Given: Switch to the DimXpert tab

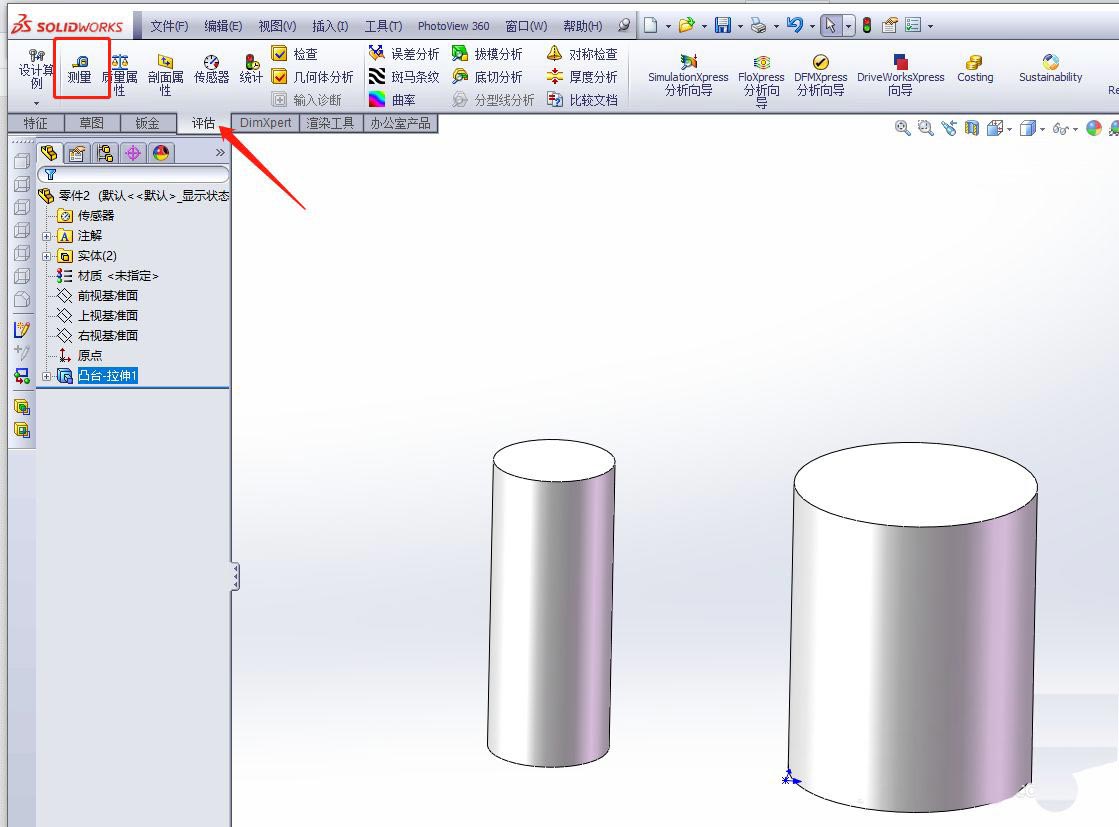Looking at the screenshot, I should (265, 123).
